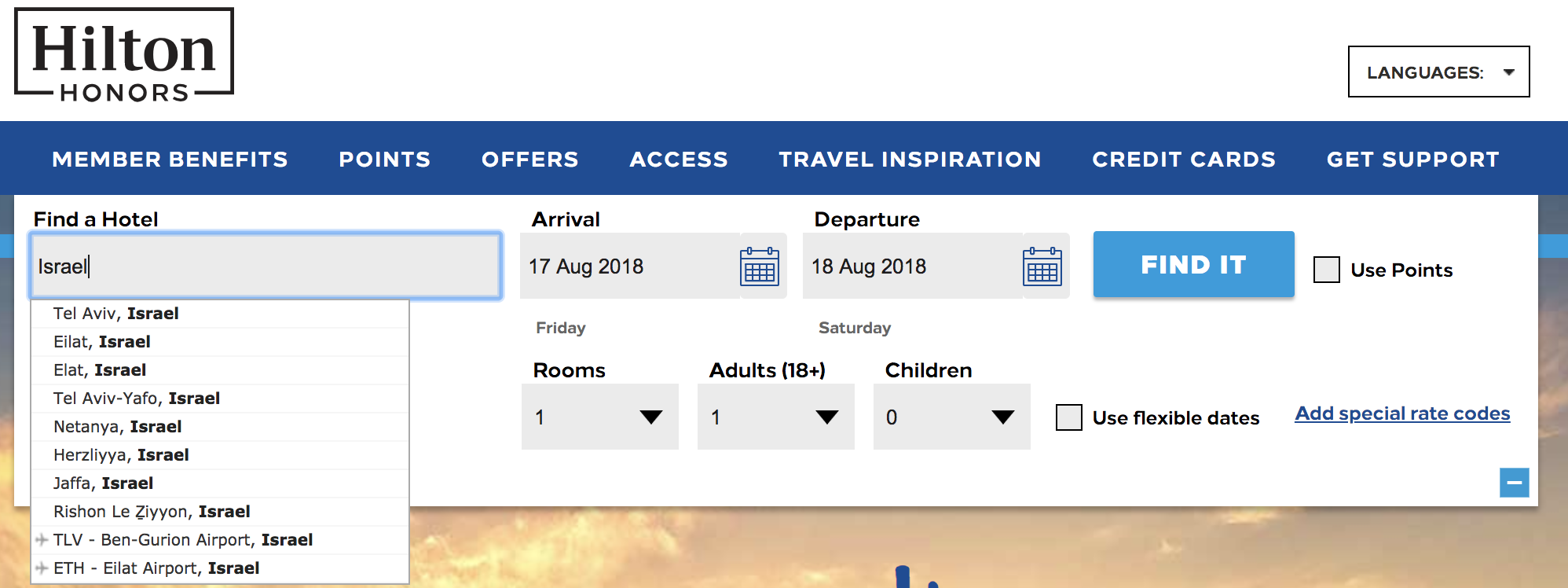The image size is (1568, 588).
Task: Open the Member Benefits menu
Action: click(x=170, y=159)
